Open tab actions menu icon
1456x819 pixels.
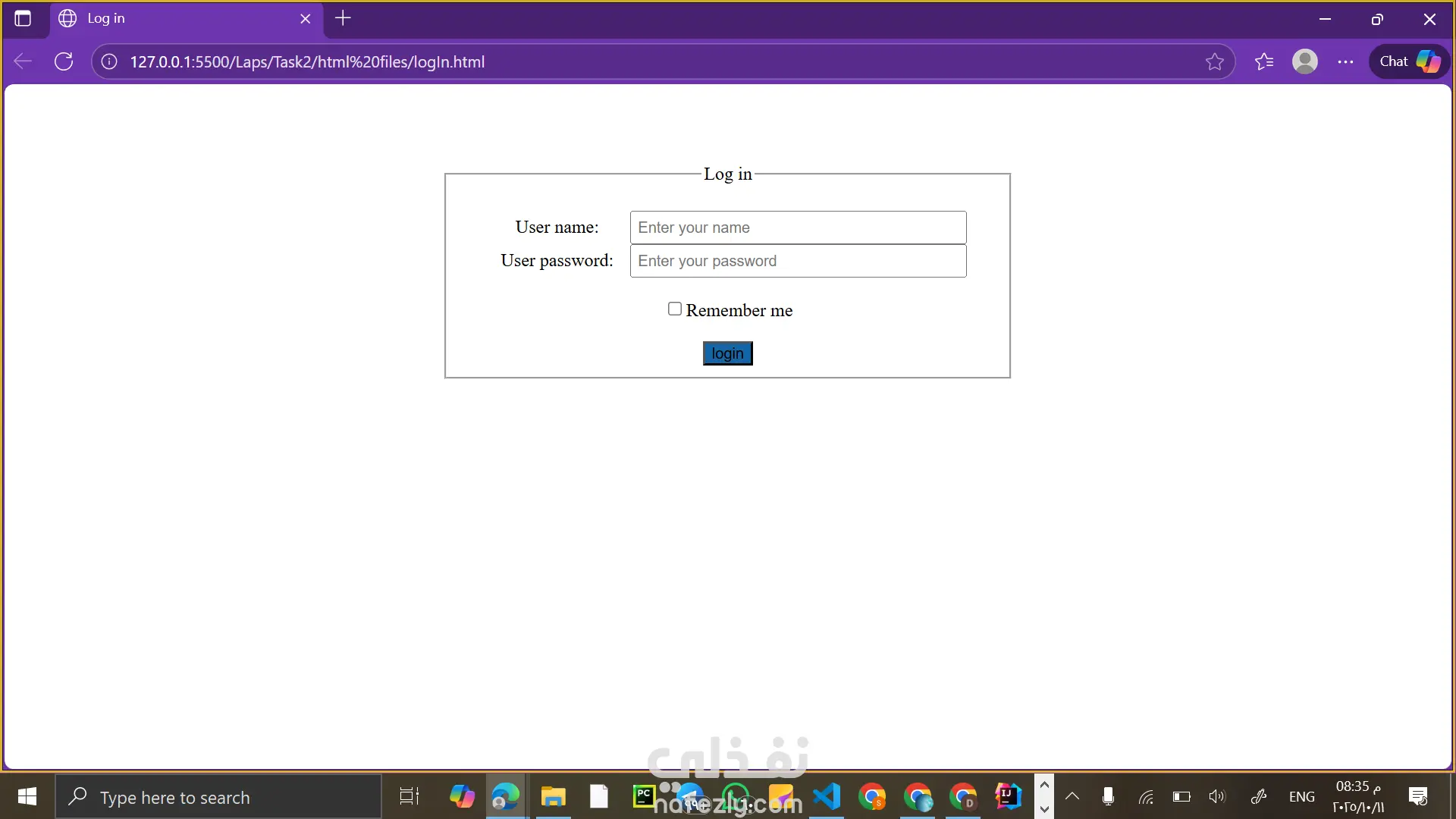[x=23, y=18]
